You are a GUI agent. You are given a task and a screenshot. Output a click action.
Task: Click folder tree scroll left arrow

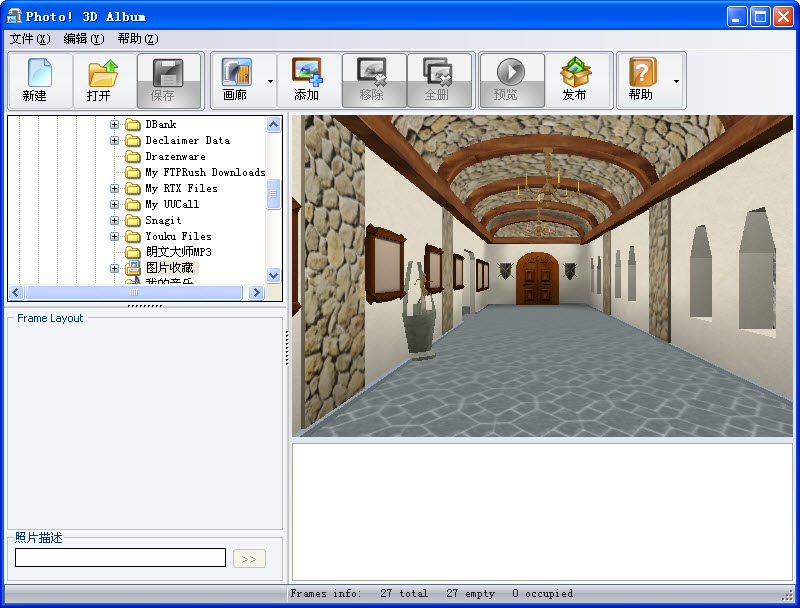click(16, 292)
